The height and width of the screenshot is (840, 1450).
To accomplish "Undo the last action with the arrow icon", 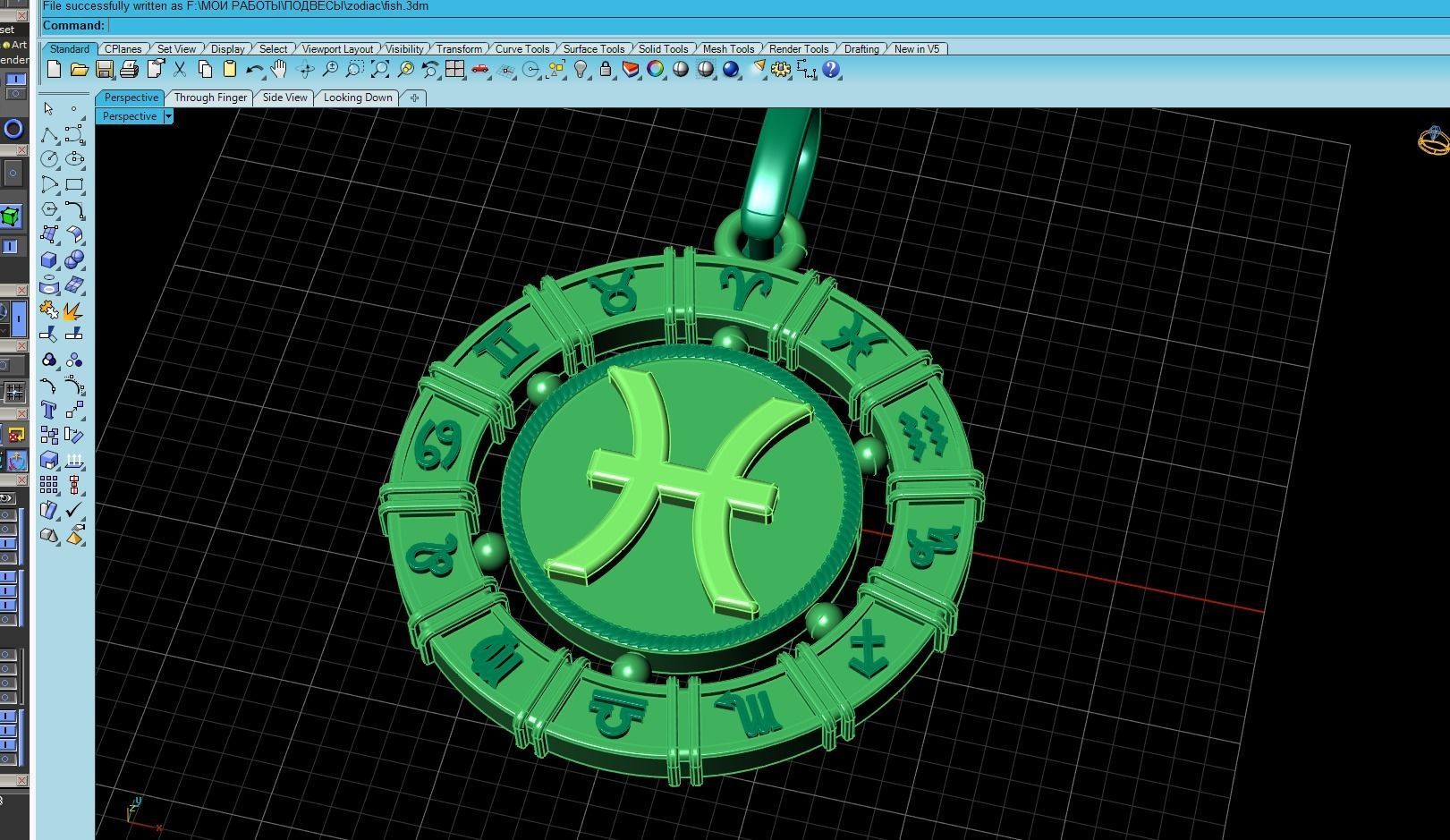I will click(255, 70).
